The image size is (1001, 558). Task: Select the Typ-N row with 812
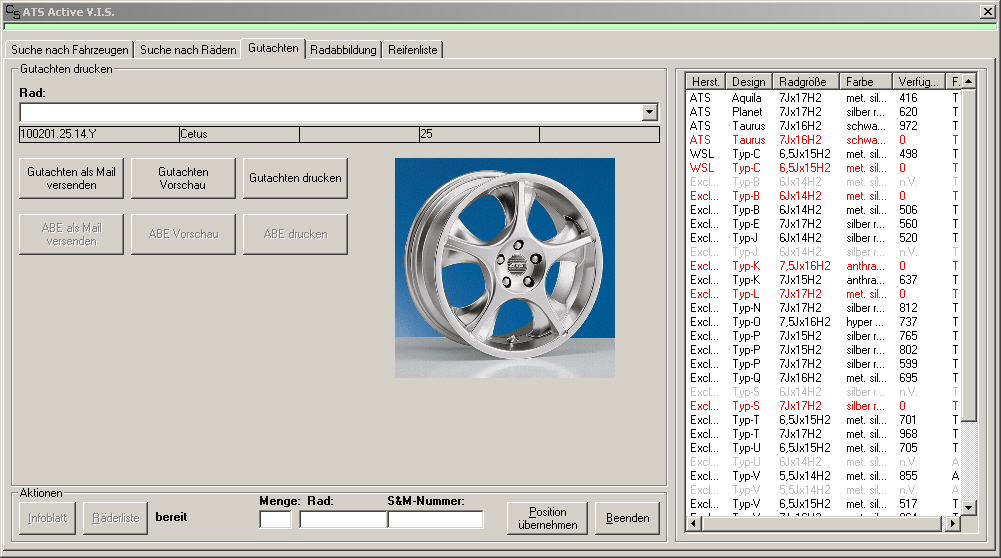click(824, 308)
